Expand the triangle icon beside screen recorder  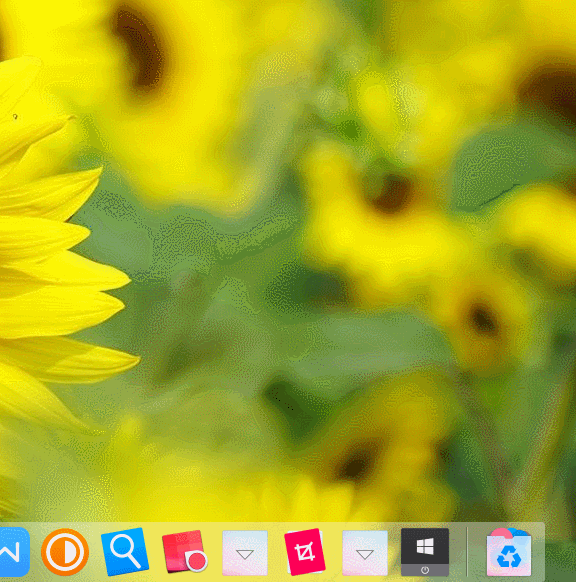(245, 553)
